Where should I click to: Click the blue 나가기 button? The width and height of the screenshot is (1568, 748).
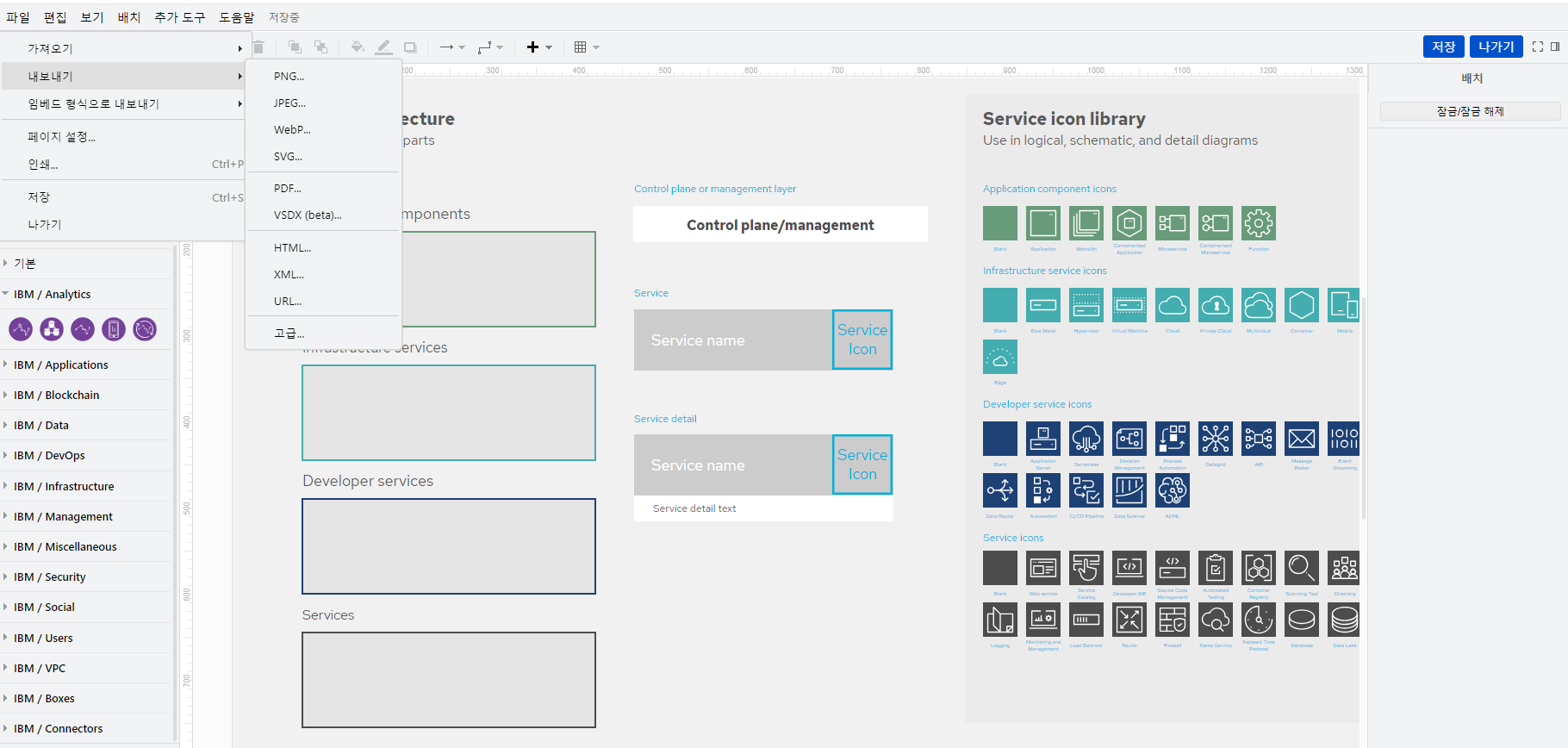tap(1496, 47)
